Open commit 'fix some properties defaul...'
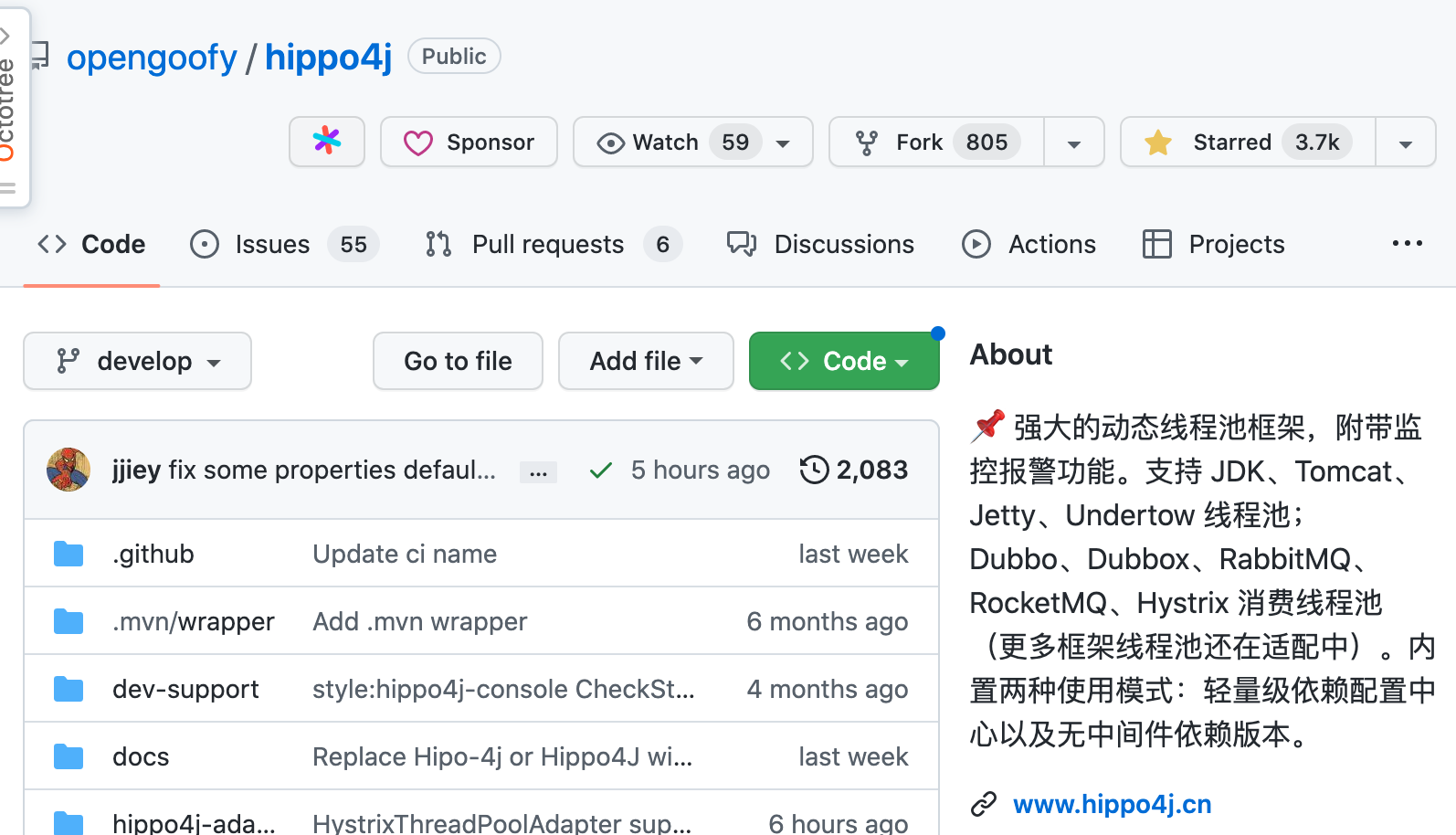Image resolution: width=1456 pixels, height=835 pixels. [332, 470]
